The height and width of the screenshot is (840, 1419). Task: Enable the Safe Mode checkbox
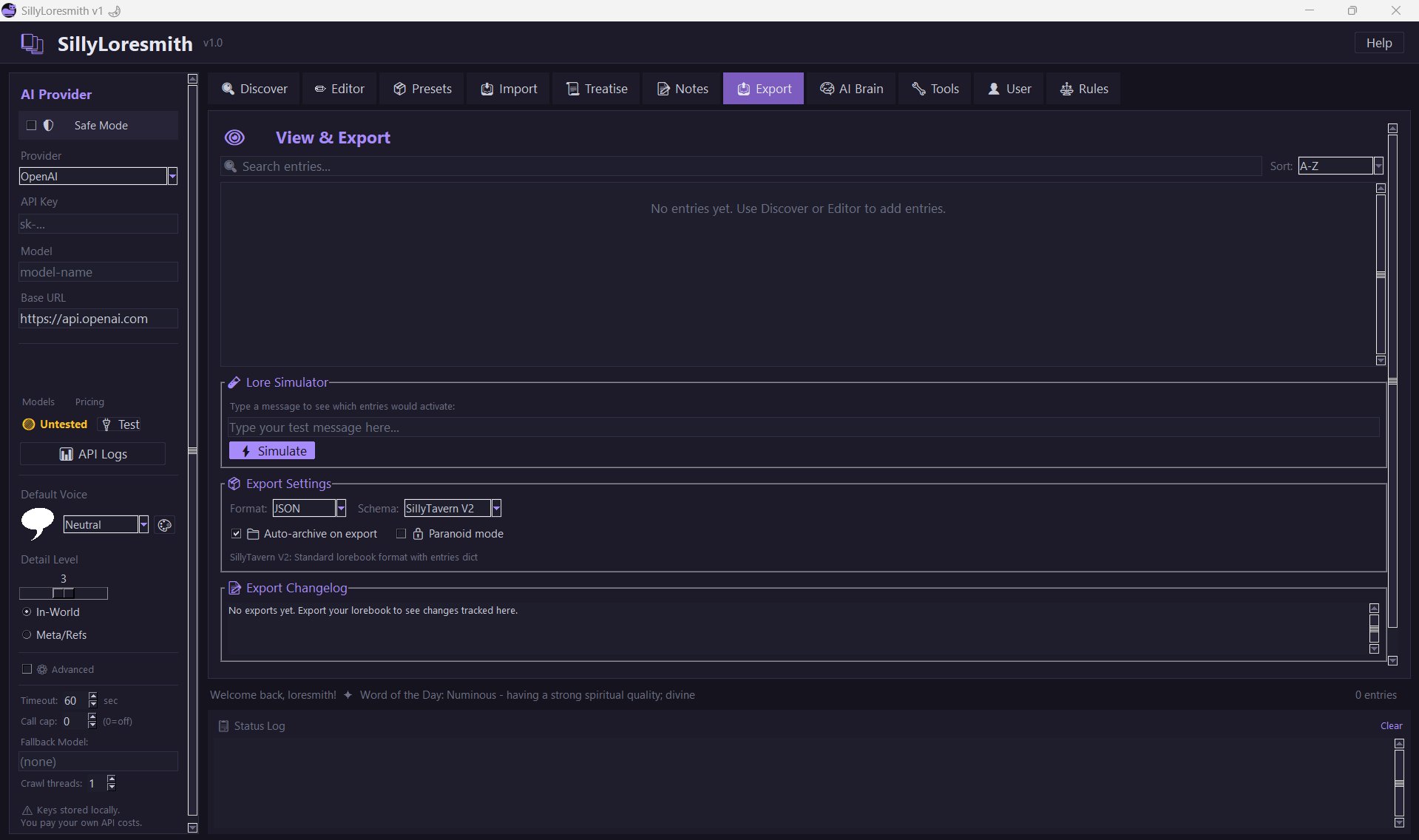pos(31,126)
